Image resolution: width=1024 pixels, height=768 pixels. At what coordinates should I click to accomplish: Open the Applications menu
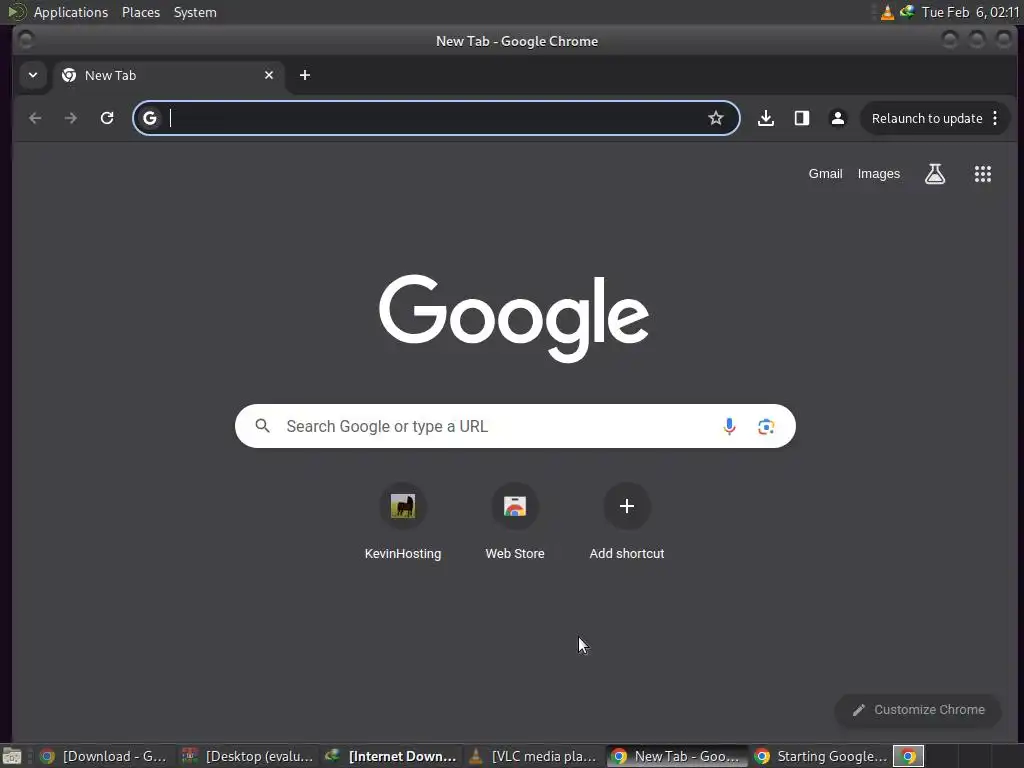click(71, 12)
